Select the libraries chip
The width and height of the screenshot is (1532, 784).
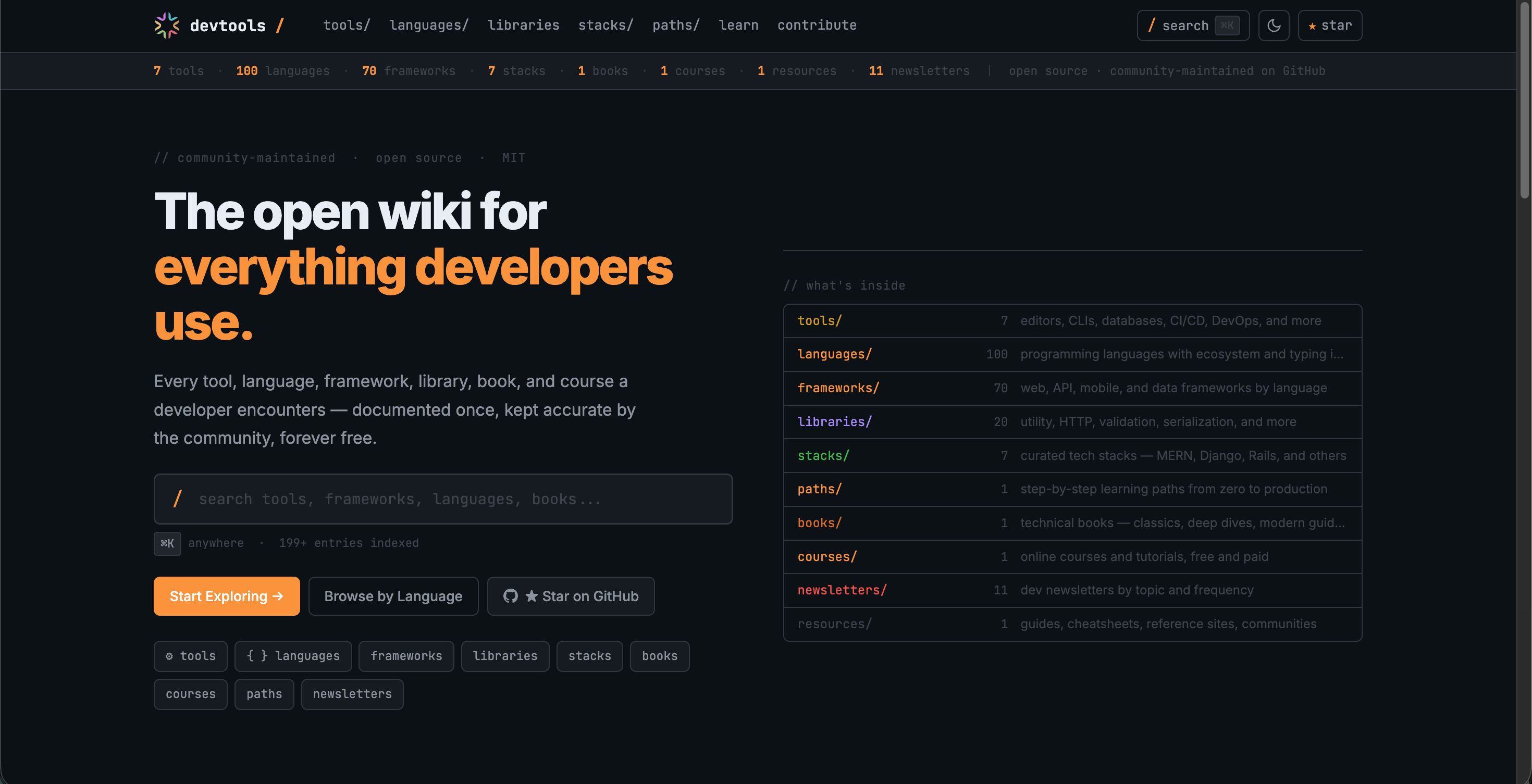click(505, 656)
